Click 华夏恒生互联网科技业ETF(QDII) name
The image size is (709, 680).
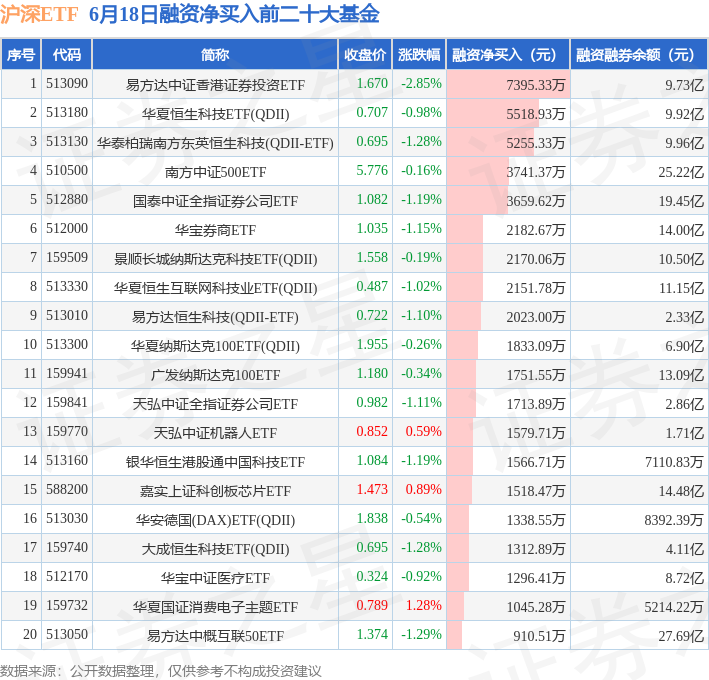tap(215, 288)
